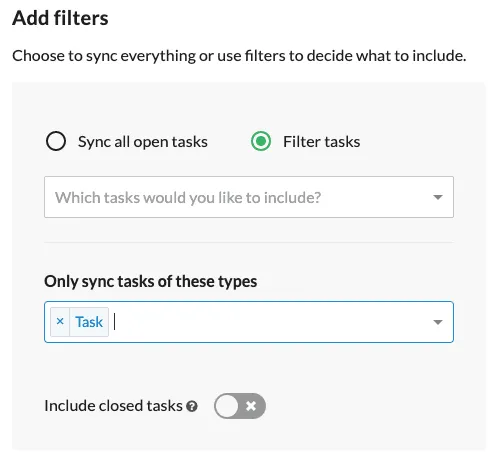Click the green dot inside Filter tasks radio
Screen dimensions: 499x467
pyautogui.click(x=261, y=141)
